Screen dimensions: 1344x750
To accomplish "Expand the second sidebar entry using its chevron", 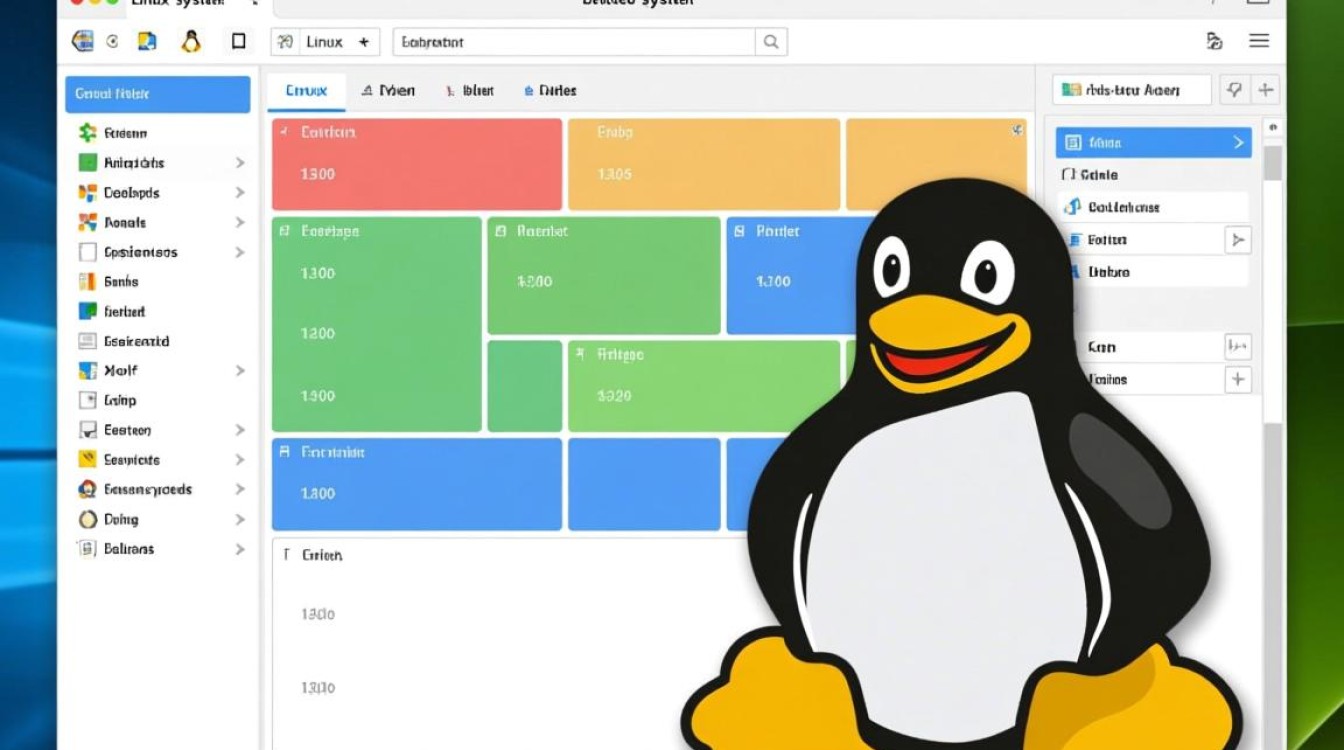I will pyautogui.click(x=239, y=162).
